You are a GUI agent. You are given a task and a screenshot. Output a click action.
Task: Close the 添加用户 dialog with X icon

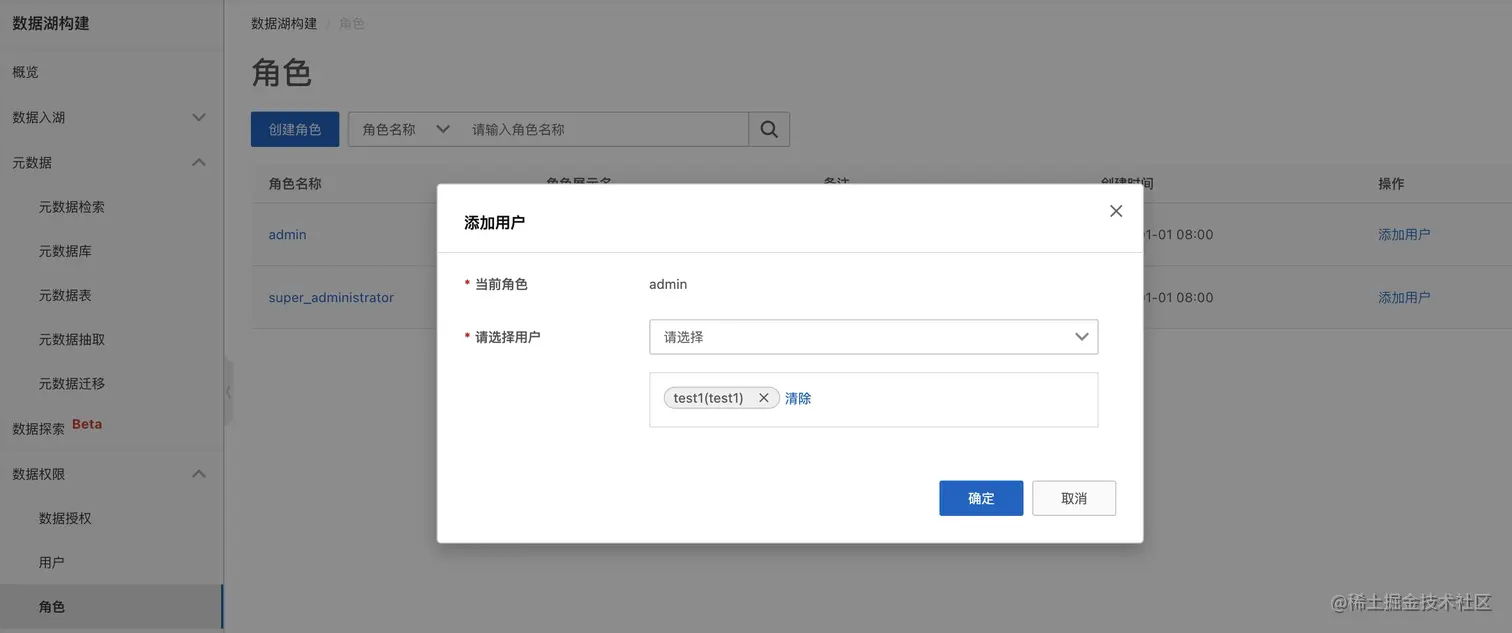(x=1116, y=211)
